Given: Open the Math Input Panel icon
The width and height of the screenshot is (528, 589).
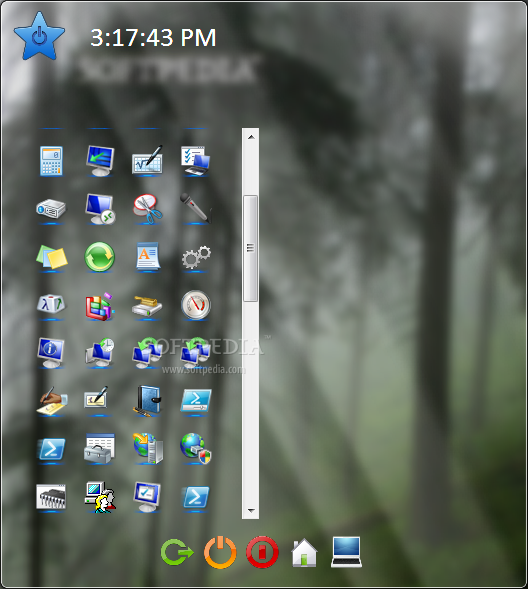Looking at the screenshot, I should 147,161.
